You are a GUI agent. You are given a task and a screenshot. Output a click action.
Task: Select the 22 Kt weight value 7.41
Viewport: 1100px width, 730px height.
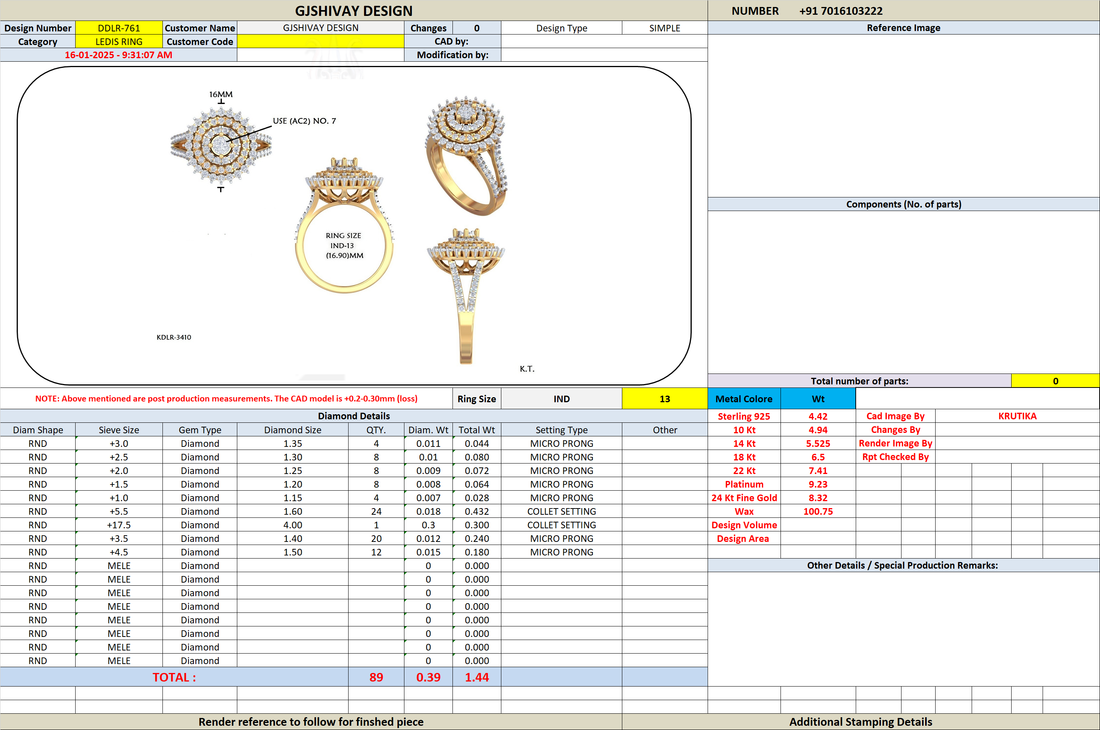coord(818,471)
